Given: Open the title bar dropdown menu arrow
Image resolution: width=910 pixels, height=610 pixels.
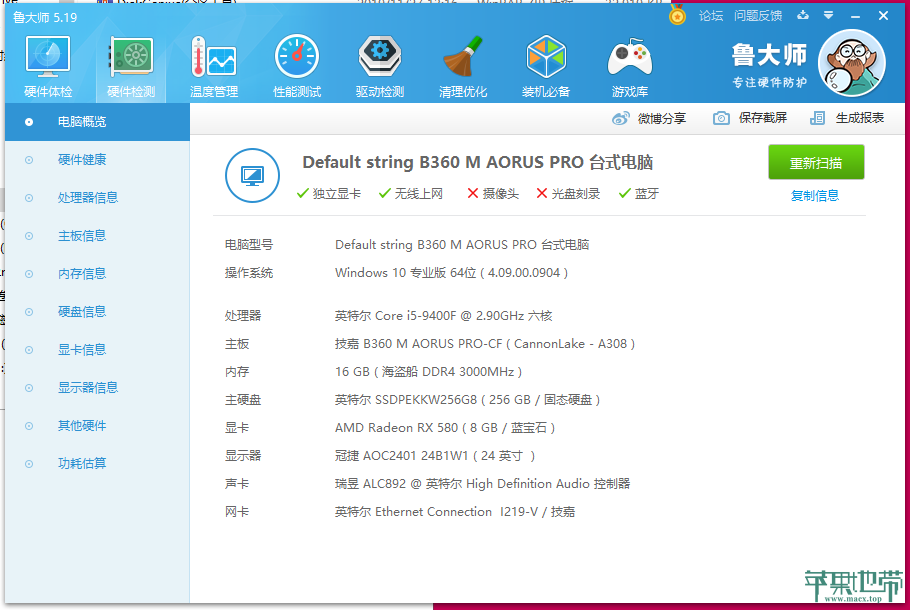Looking at the screenshot, I should click(828, 16).
